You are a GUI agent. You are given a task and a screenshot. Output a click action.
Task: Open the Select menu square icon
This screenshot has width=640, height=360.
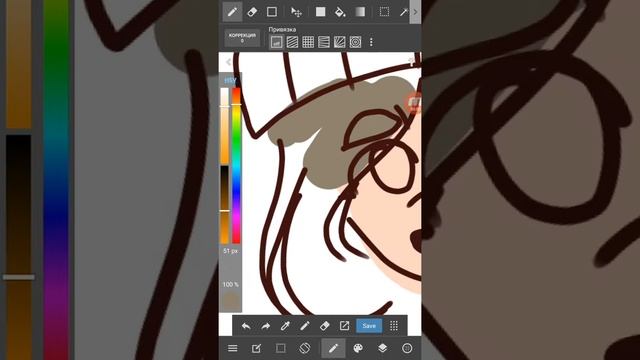coord(280,348)
